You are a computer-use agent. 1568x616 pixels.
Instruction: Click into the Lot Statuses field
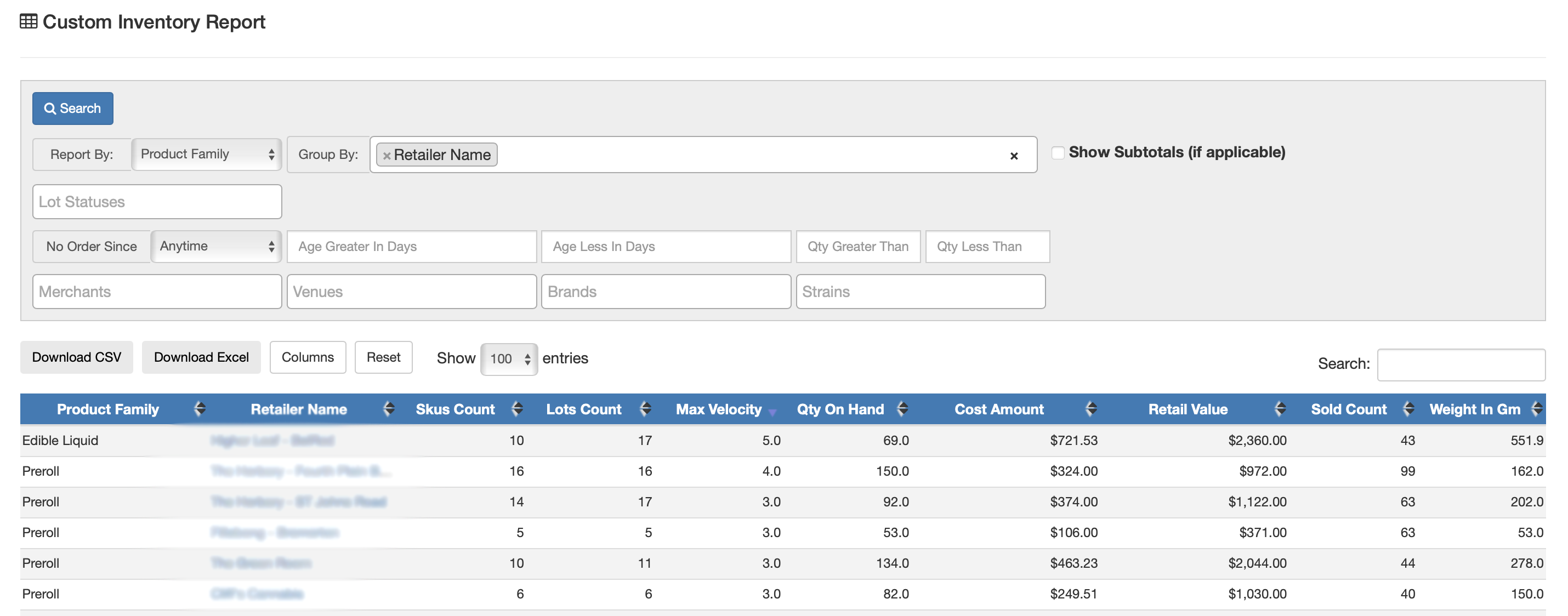pos(157,202)
